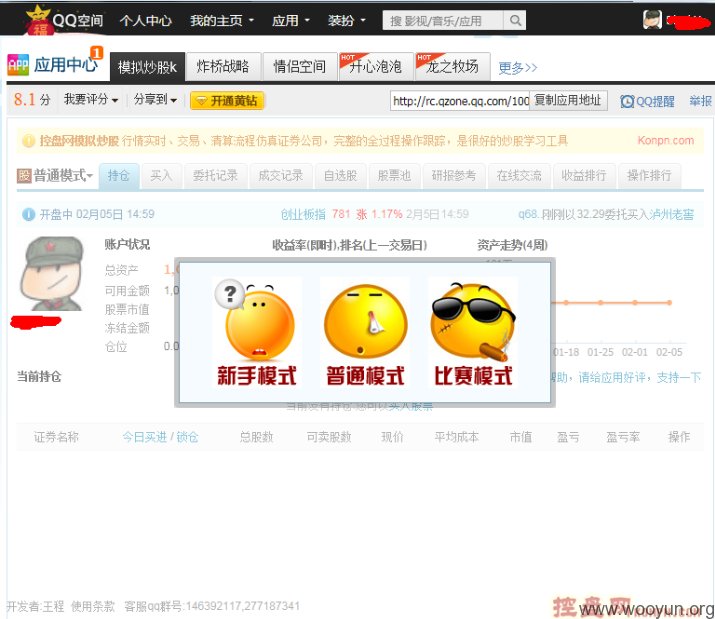
Task: Click the app URL address field
Action: coord(460,101)
